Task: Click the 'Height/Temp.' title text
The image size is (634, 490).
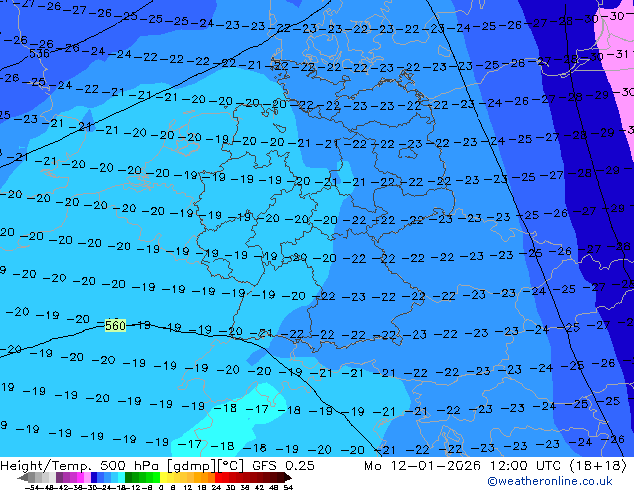Action: (48, 466)
